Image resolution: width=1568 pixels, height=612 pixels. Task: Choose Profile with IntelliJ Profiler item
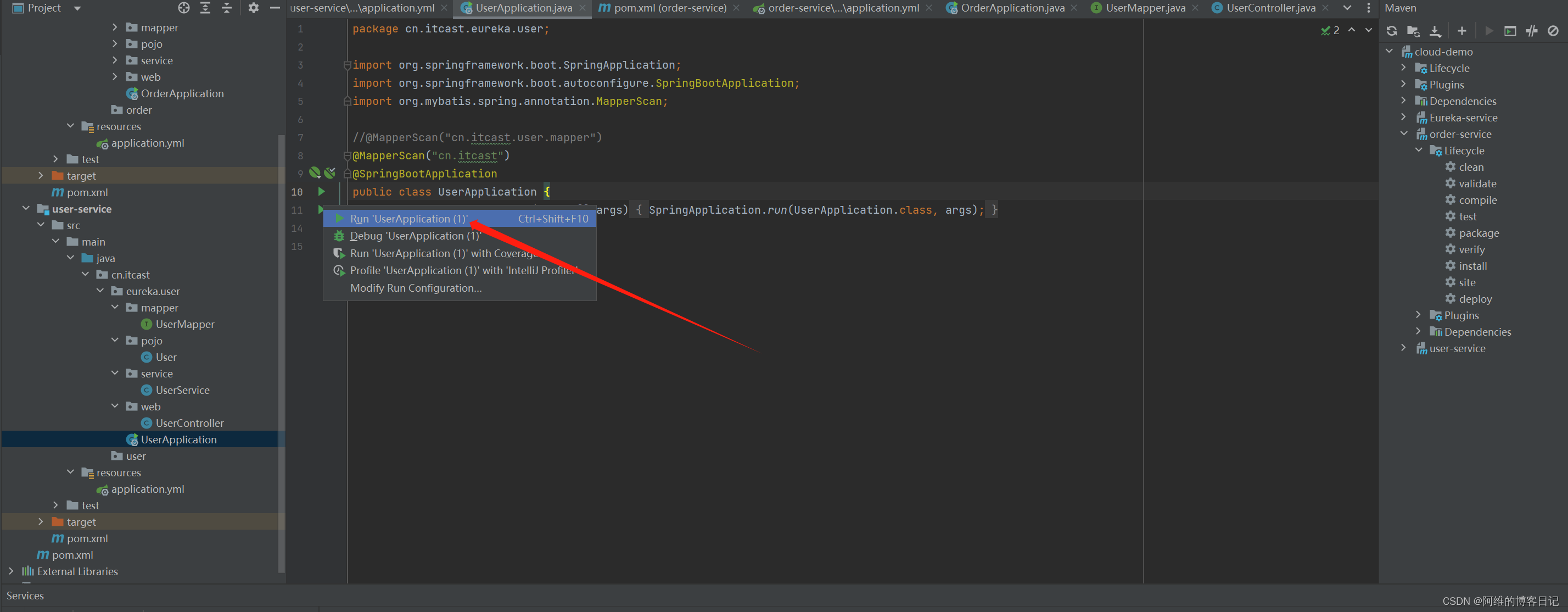460,270
